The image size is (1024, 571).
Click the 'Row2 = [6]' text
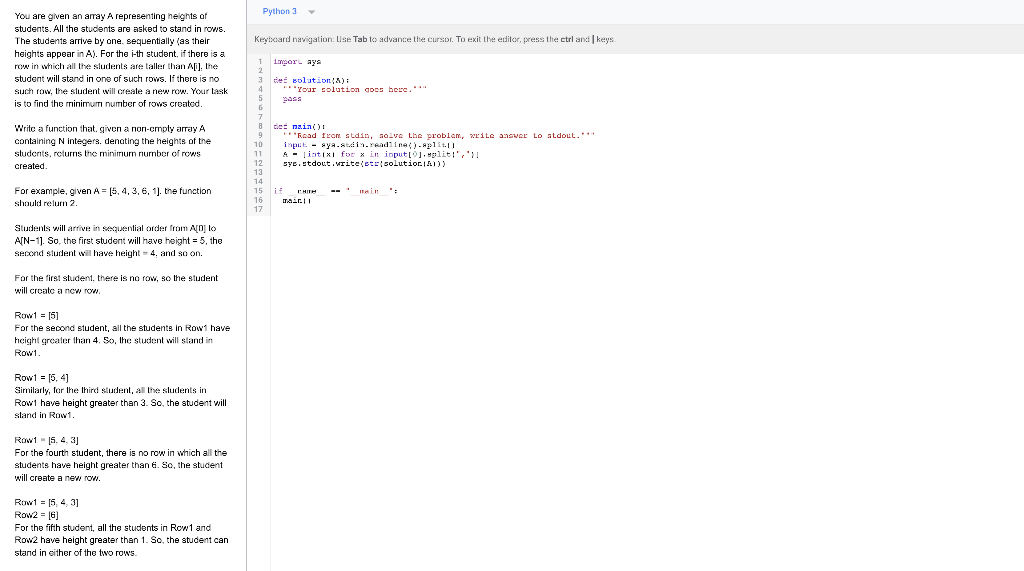coord(37,515)
